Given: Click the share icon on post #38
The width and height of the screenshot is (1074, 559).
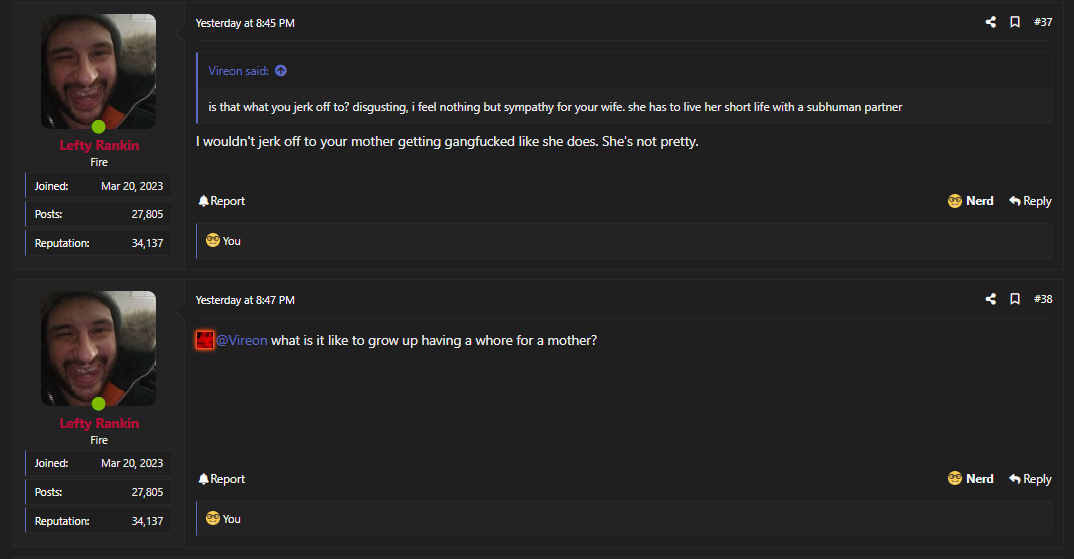Looking at the screenshot, I should coord(990,299).
